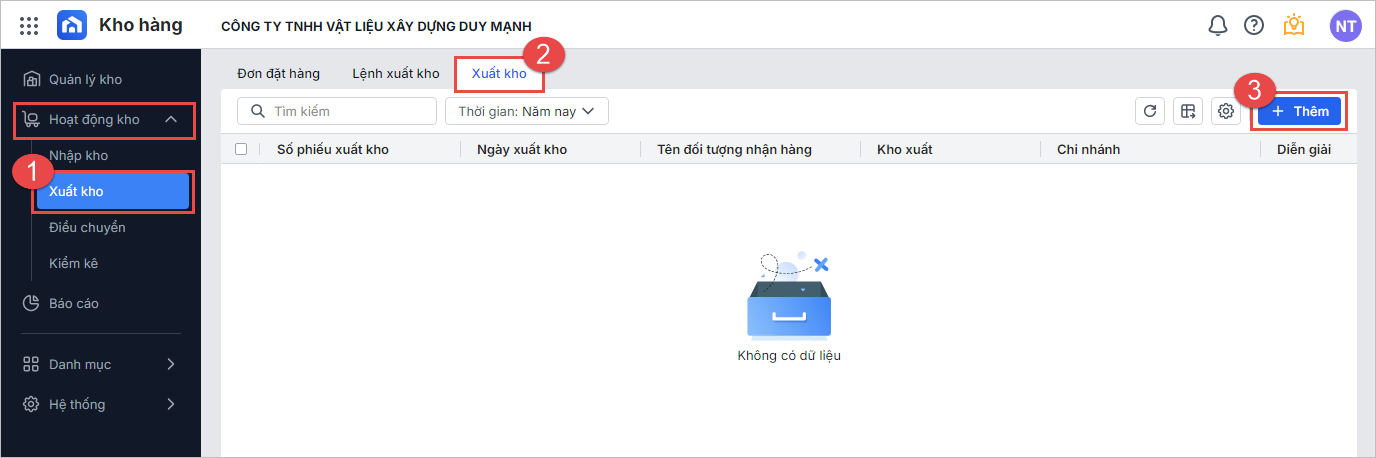Open Báo cáo in the sidebar
This screenshot has width=1376, height=458.
point(74,303)
